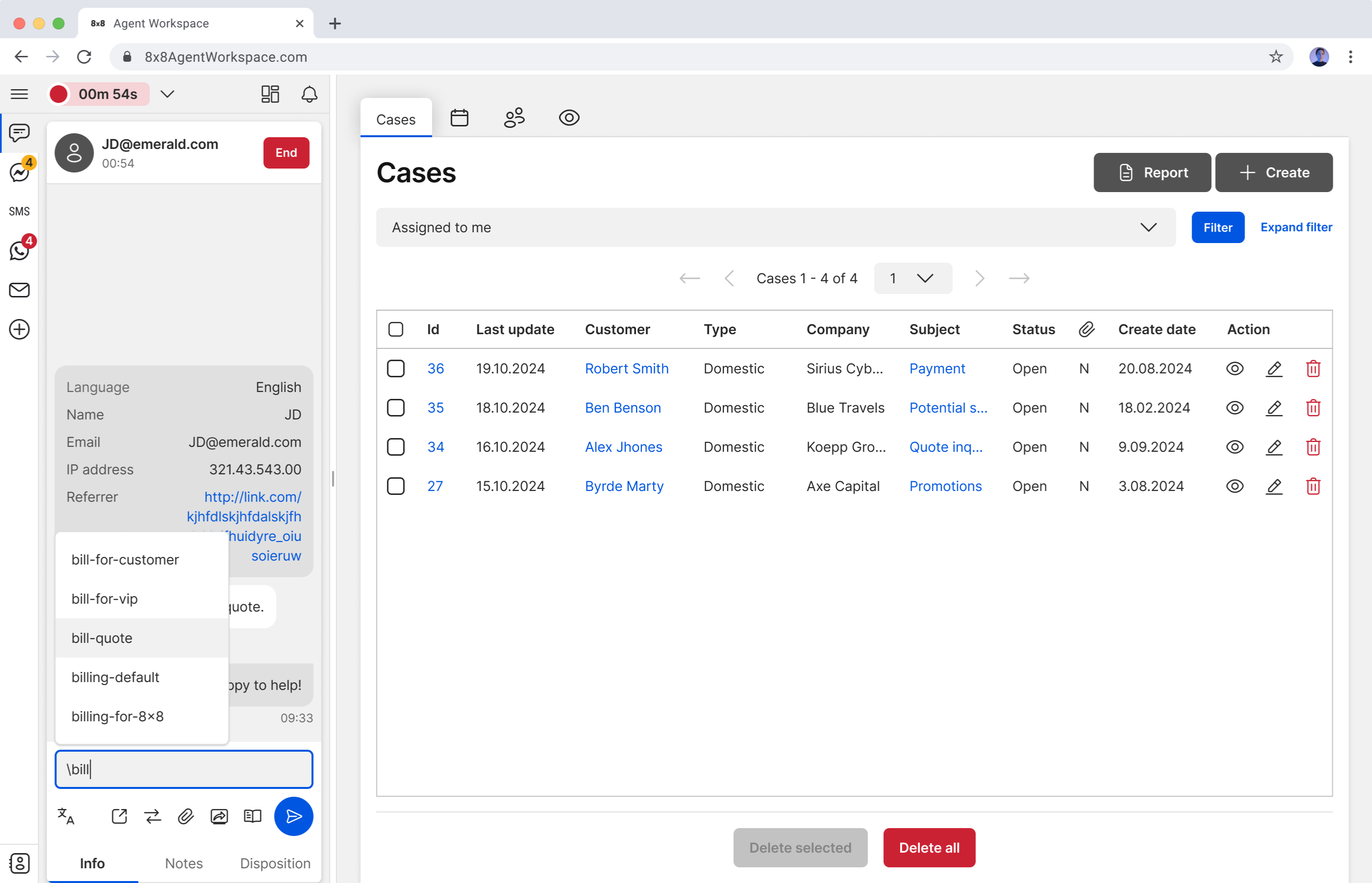Switch to the Notes tab
This screenshot has width=1372, height=883.
point(183,863)
